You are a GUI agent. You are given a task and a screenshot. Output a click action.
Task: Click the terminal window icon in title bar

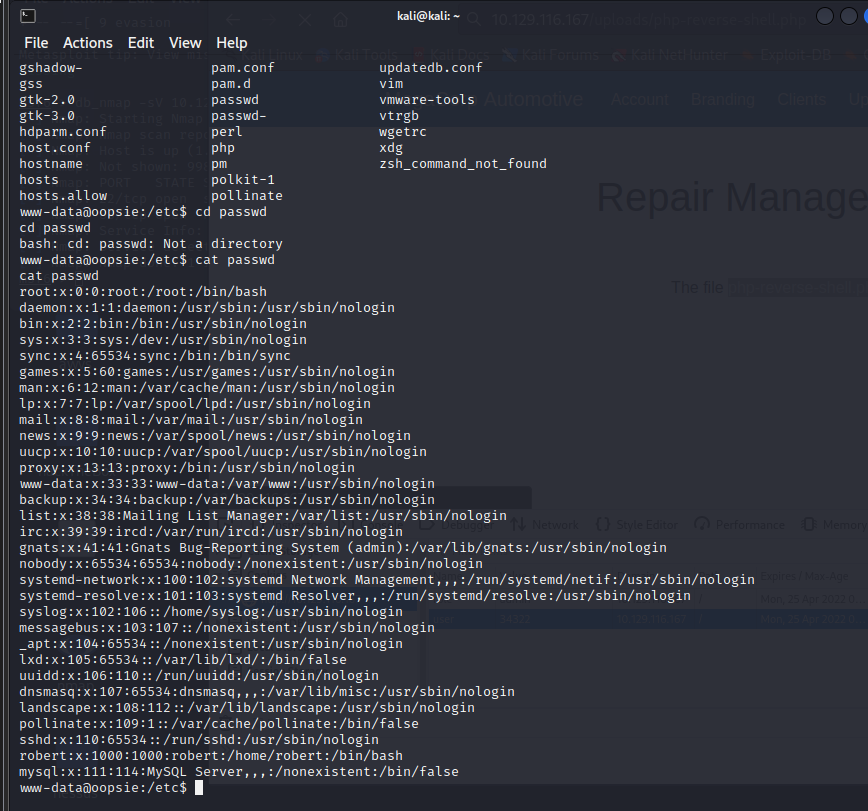click(28, 17)
